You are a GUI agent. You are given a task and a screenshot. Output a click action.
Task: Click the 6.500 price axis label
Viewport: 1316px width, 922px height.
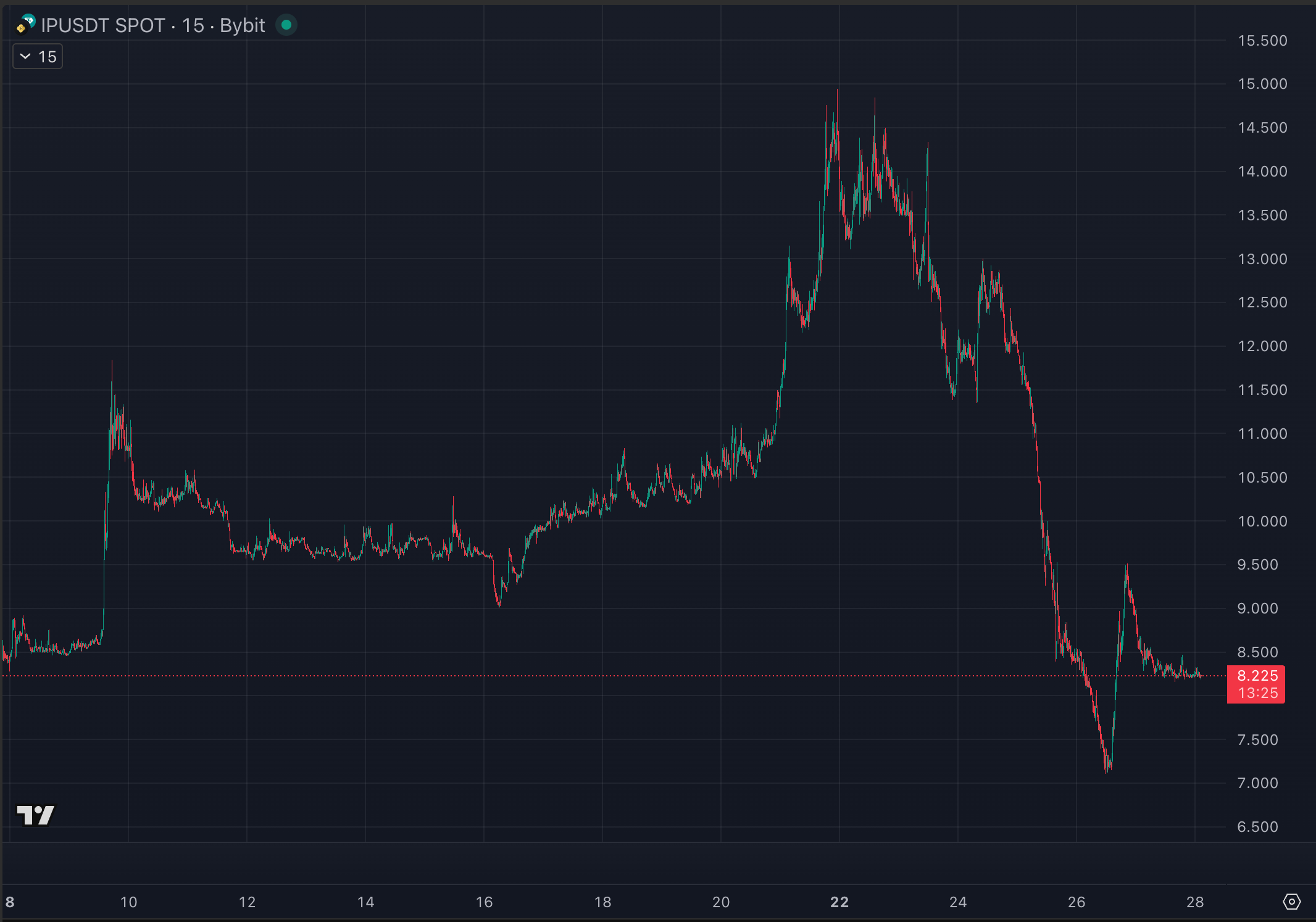[x=1257, y=827]
